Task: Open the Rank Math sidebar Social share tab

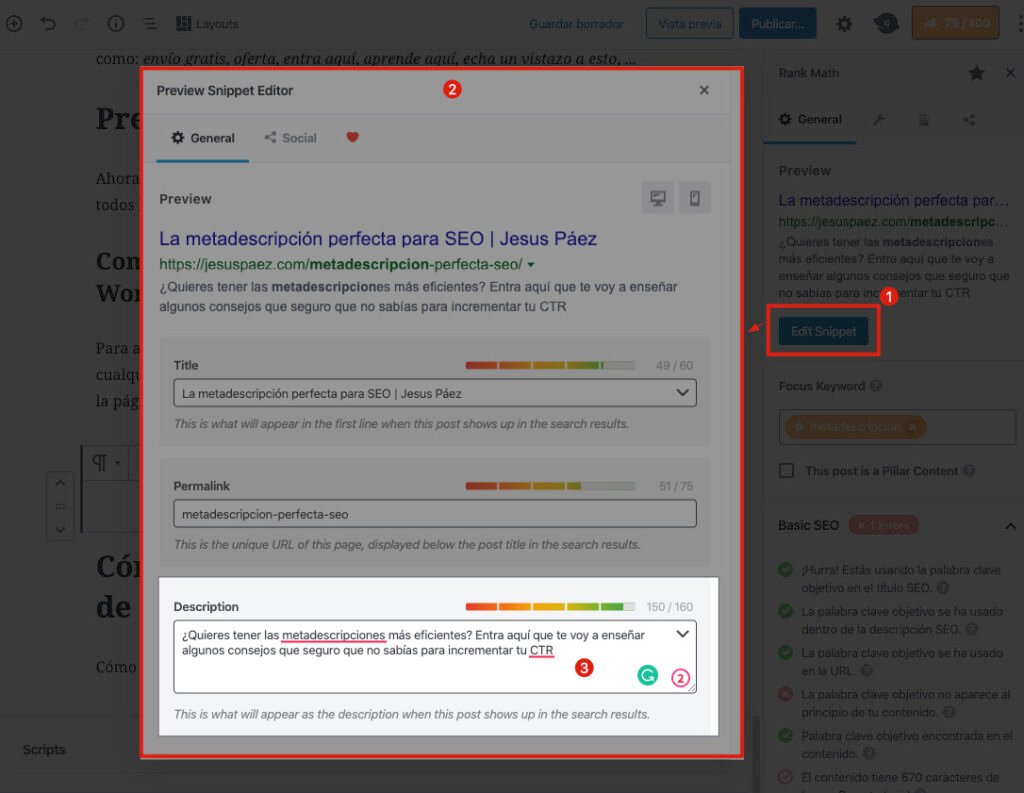Action: pos(969,120)
